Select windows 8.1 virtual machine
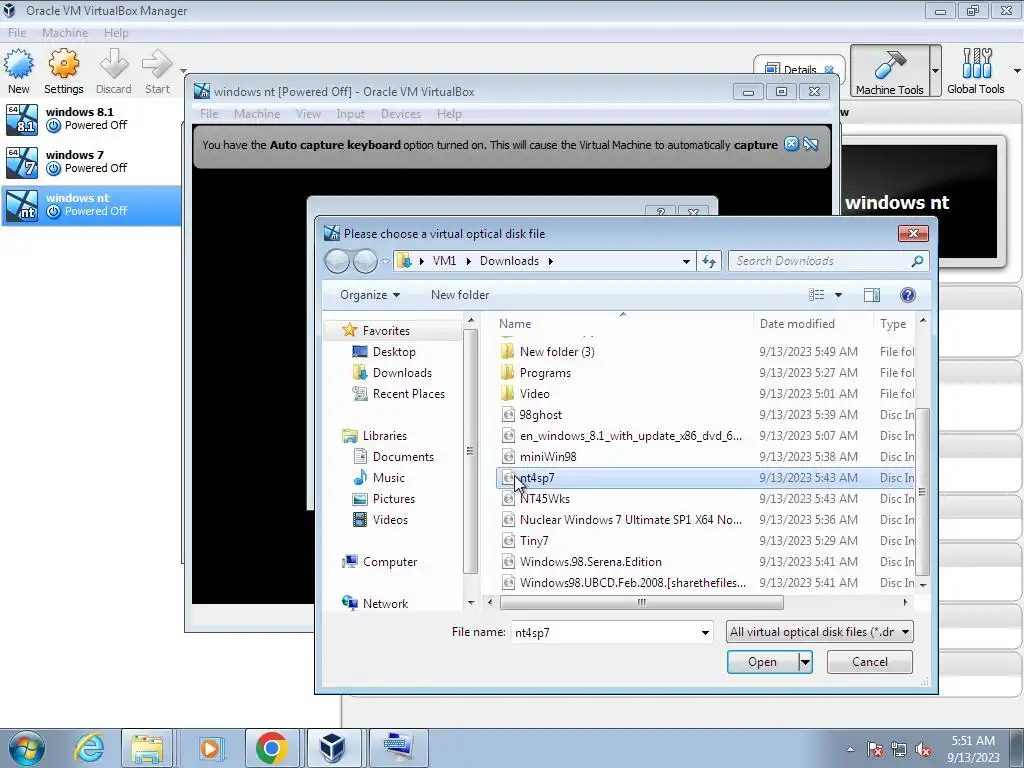This screenshot has width=1024, height=768. click(x=90, y=119)
